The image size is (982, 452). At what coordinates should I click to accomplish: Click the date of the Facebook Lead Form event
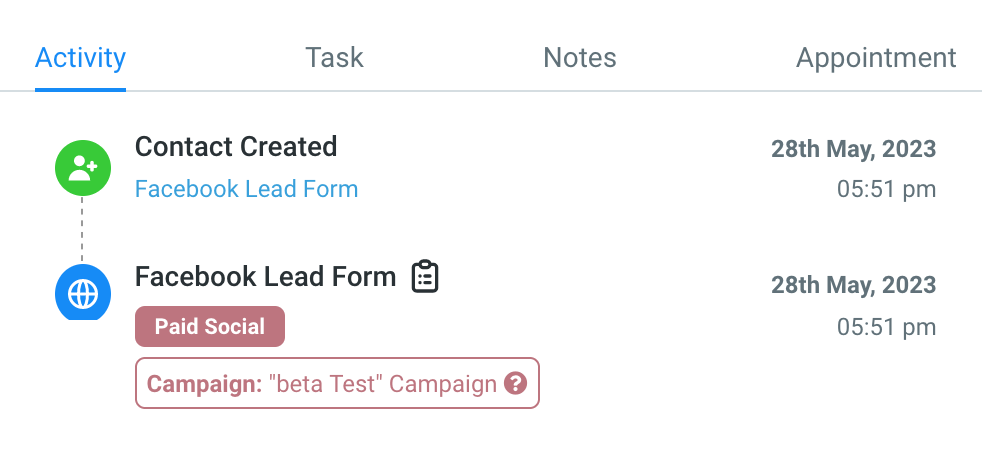[x=853, y=285]
